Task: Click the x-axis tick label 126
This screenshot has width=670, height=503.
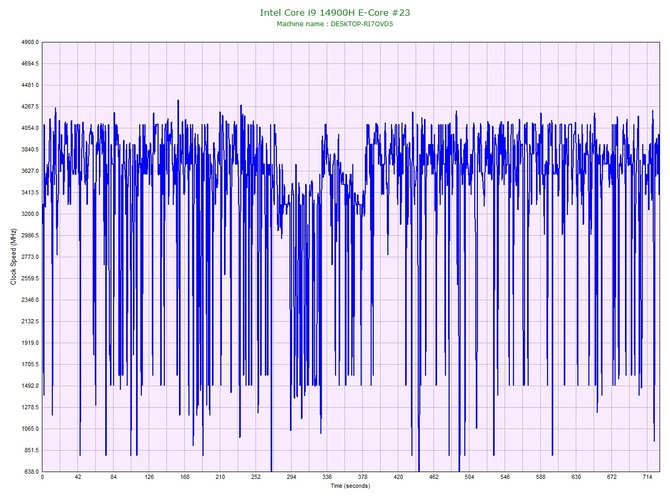Action: [x=149, y=477]
